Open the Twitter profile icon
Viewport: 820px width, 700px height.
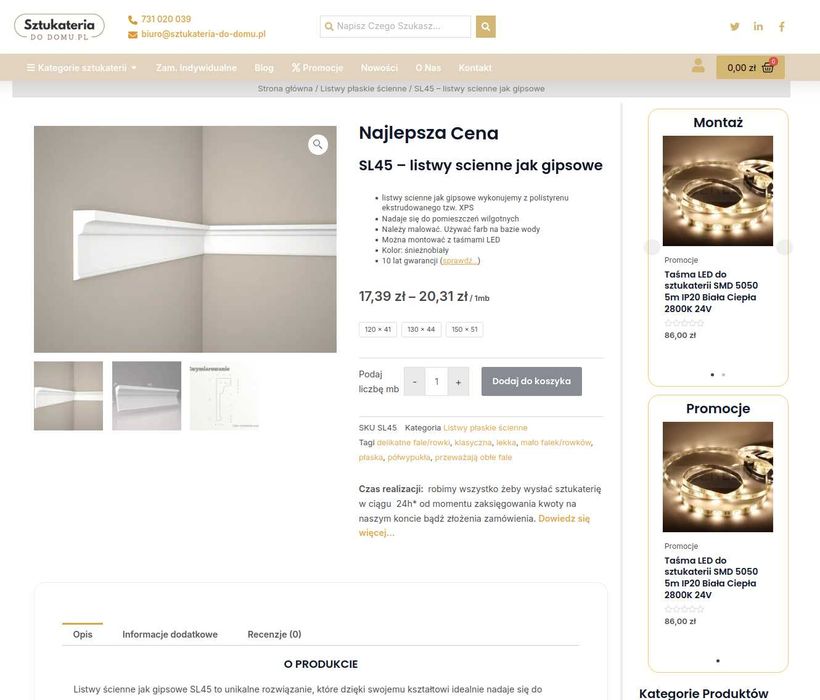pos(735,26)
